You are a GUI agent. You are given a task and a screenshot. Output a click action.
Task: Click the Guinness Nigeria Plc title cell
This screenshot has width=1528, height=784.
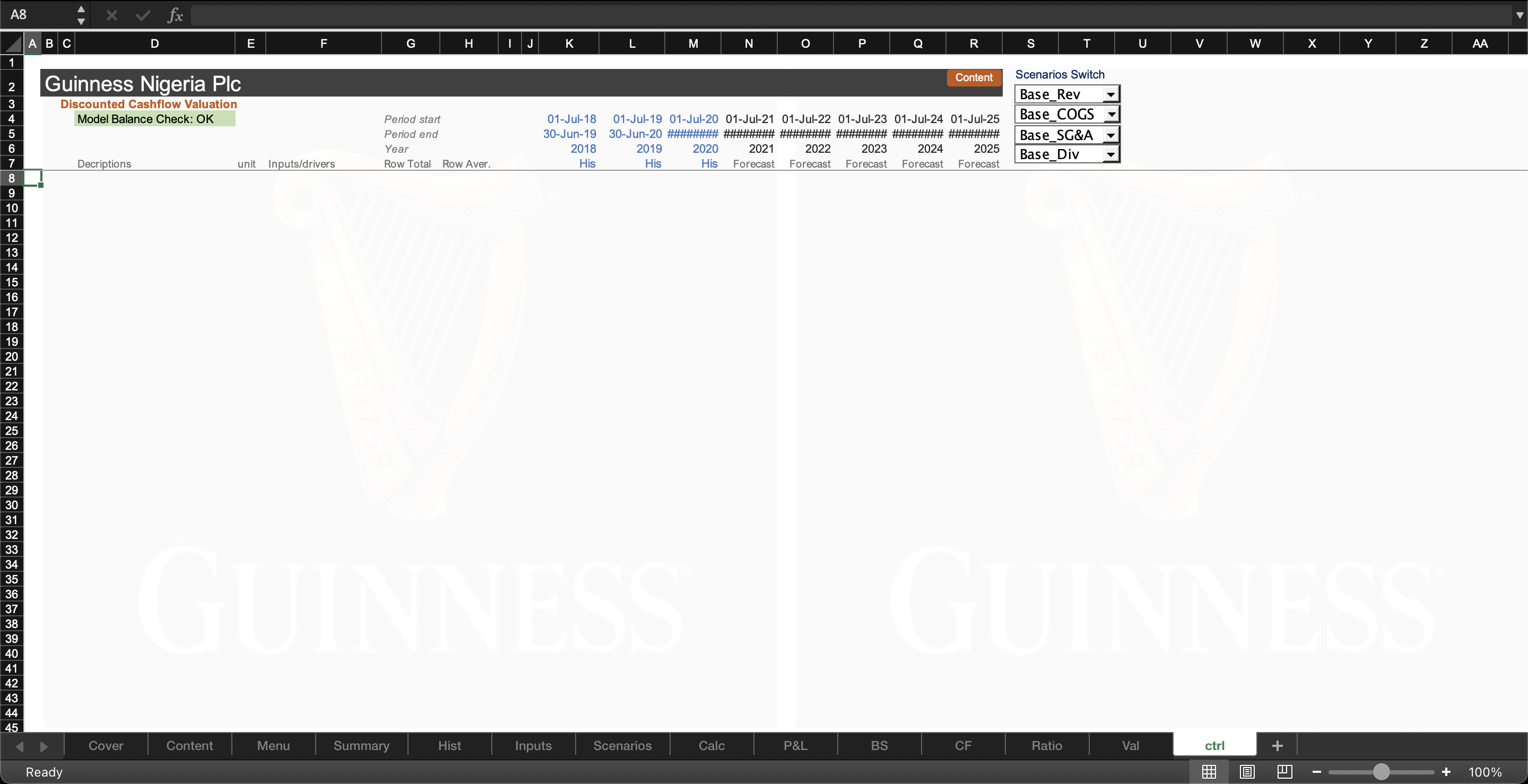click(143, 84)
